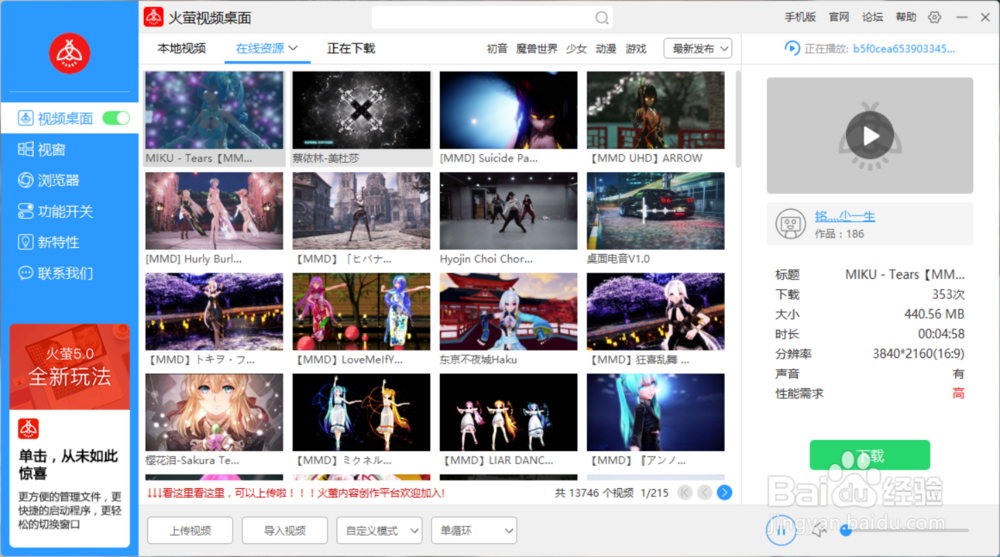The width and height of the screenshot is (1000, 557).
Task: Select the 【MMD】狂喜乱舞 thumbnail
Action: (x=656, y=311)
